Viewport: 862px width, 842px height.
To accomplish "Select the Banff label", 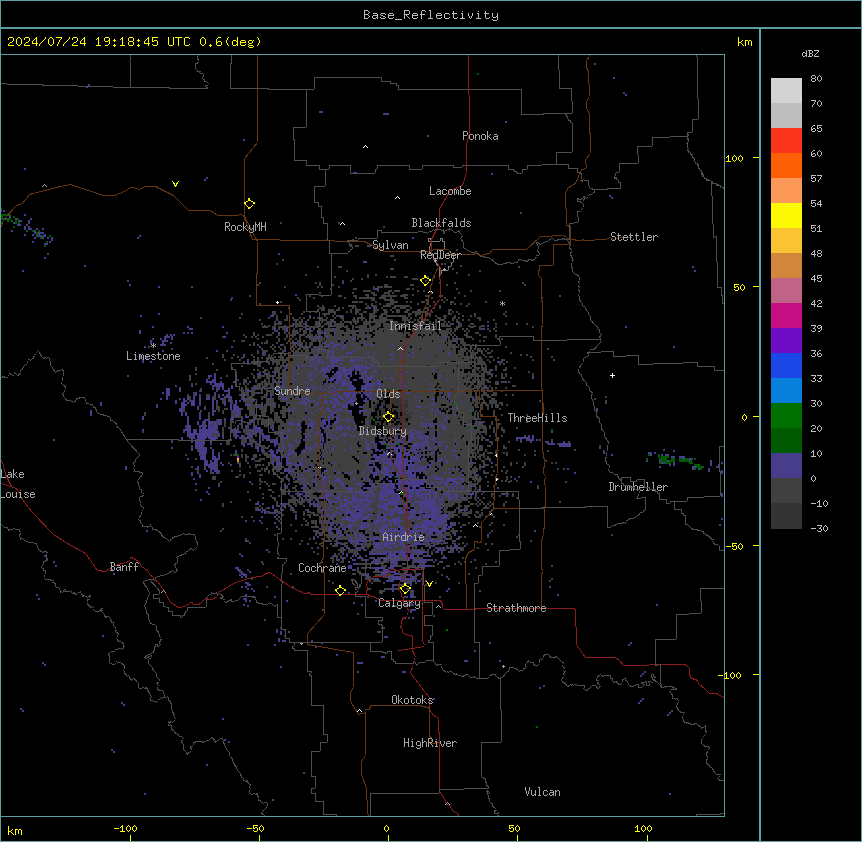I will point(124,567).
